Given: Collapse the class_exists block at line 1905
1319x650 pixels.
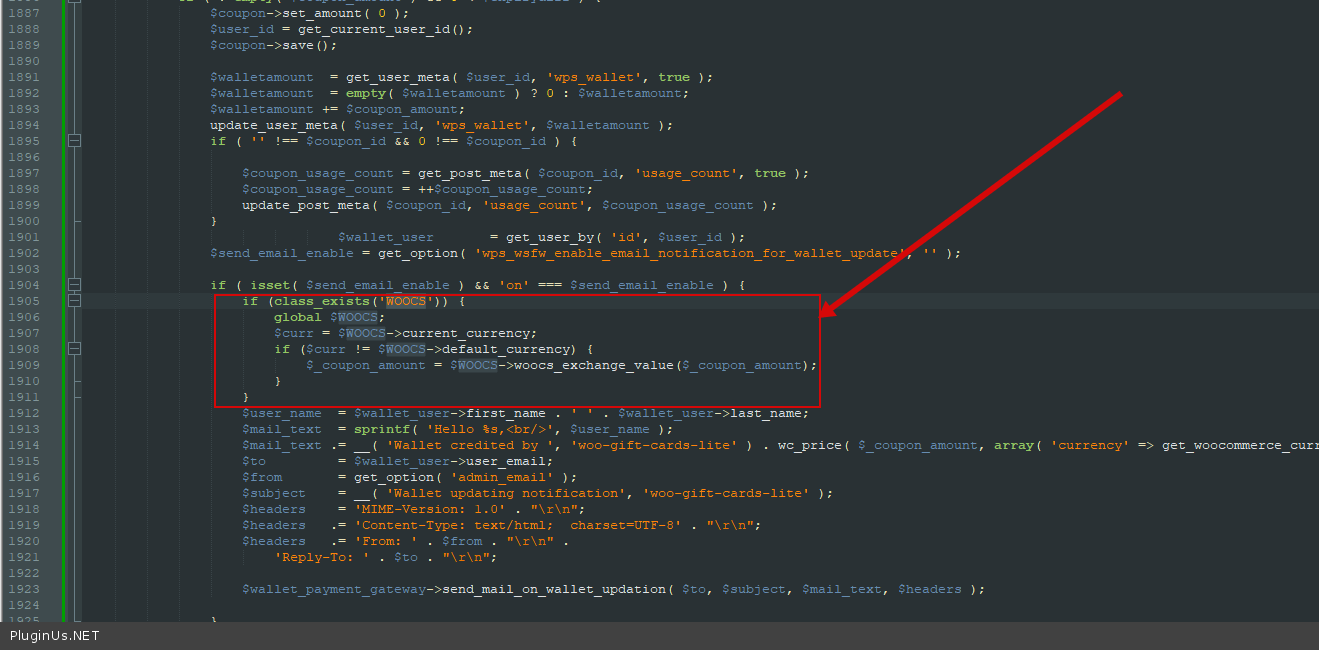Looking at the screenshot, I should (74, 301).
